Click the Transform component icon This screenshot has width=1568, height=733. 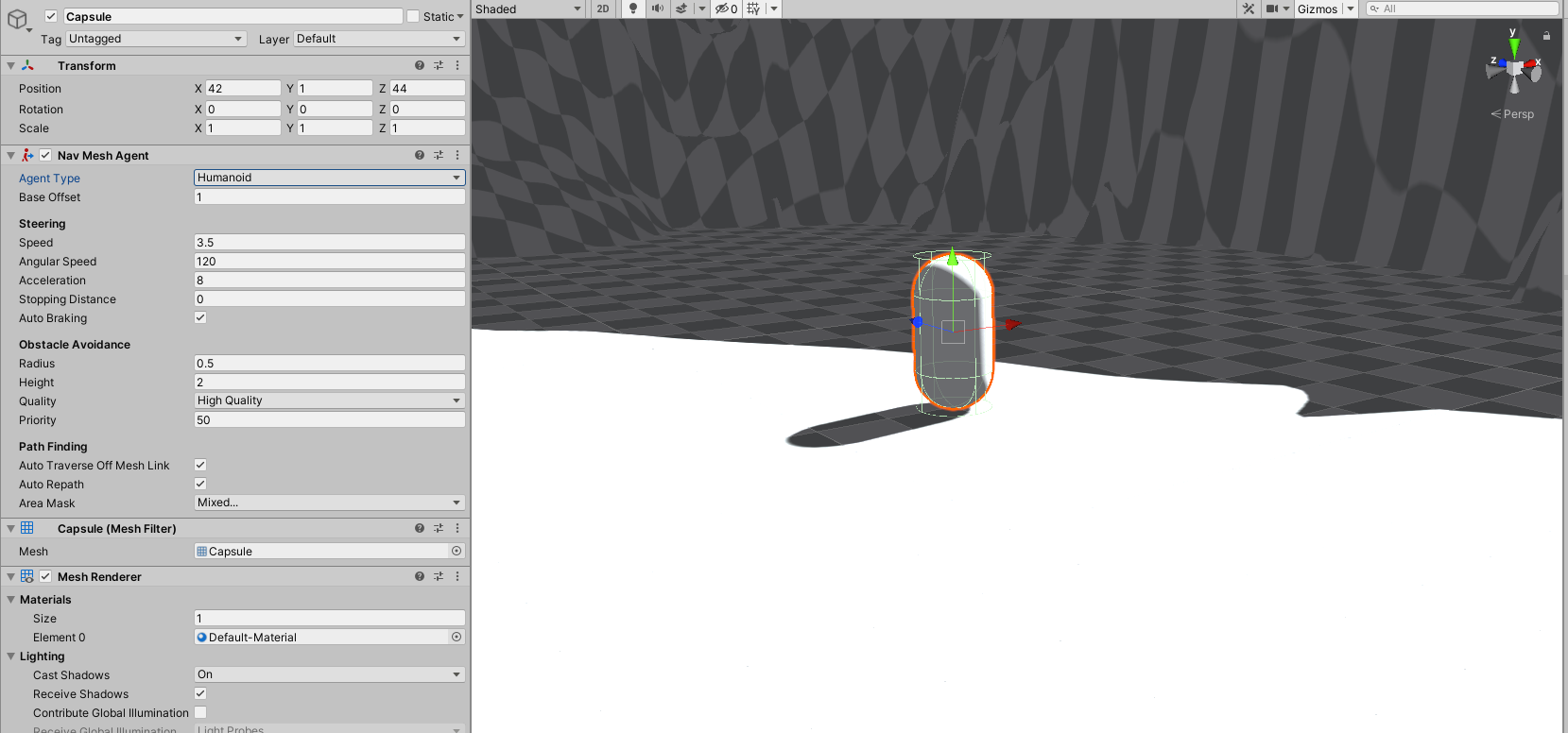[27, 65]
